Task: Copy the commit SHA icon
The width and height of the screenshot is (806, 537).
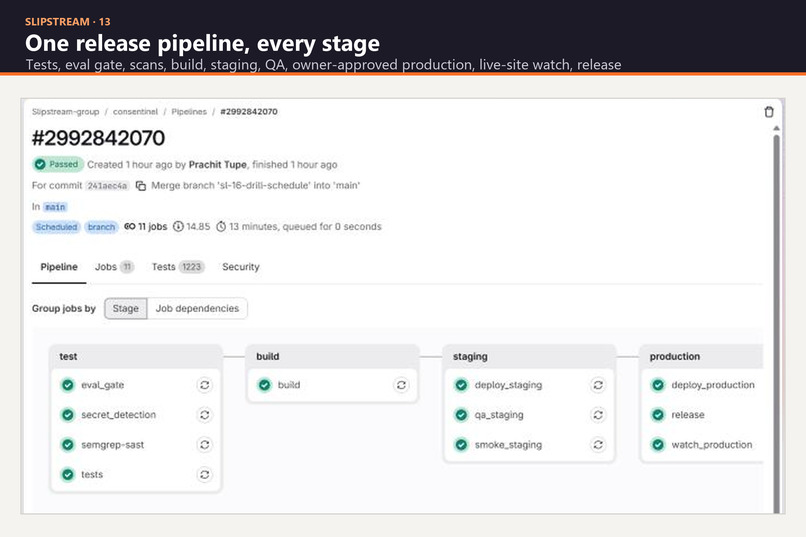Action: 141,186
